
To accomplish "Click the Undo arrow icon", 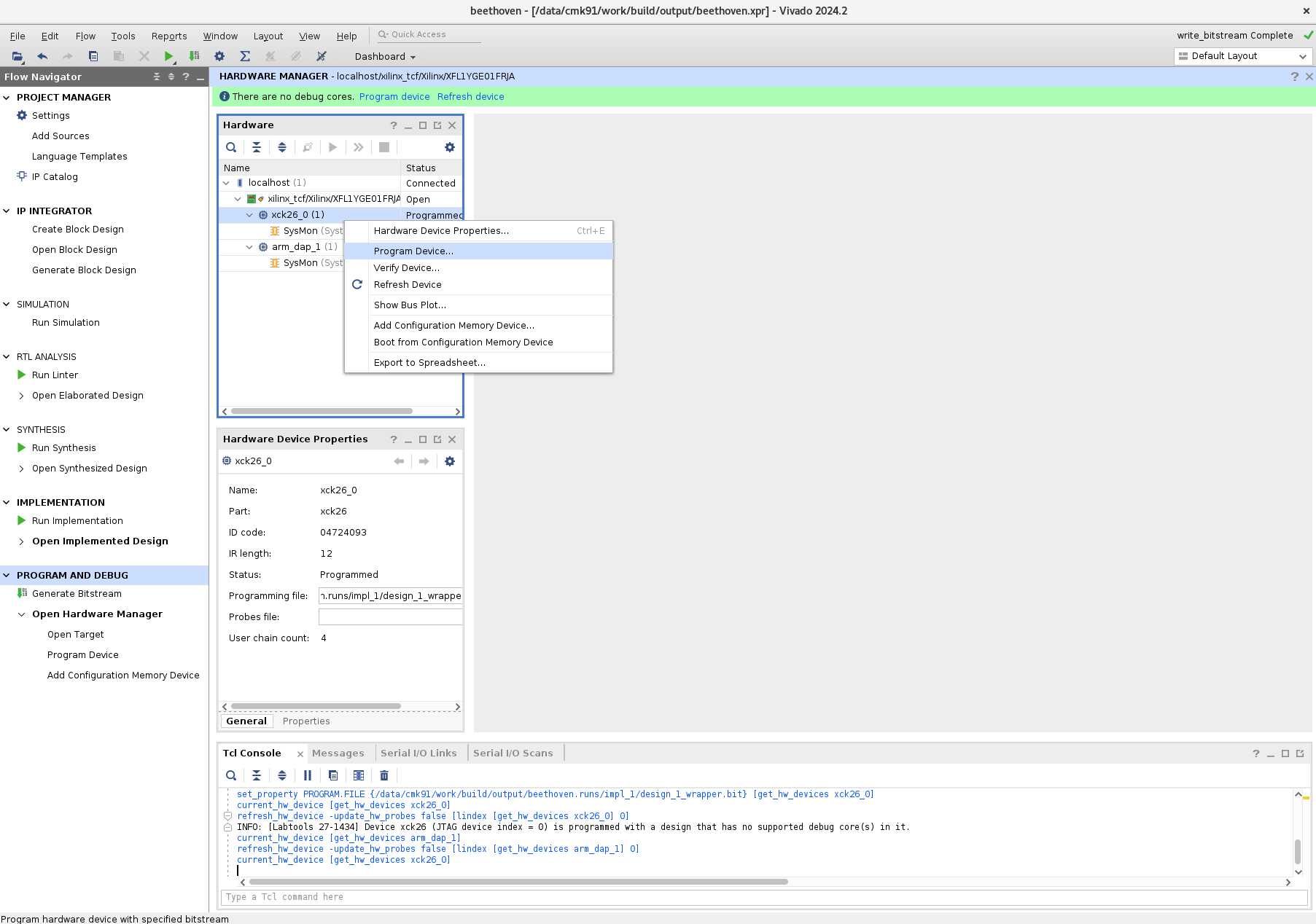I will pos(42,56).
